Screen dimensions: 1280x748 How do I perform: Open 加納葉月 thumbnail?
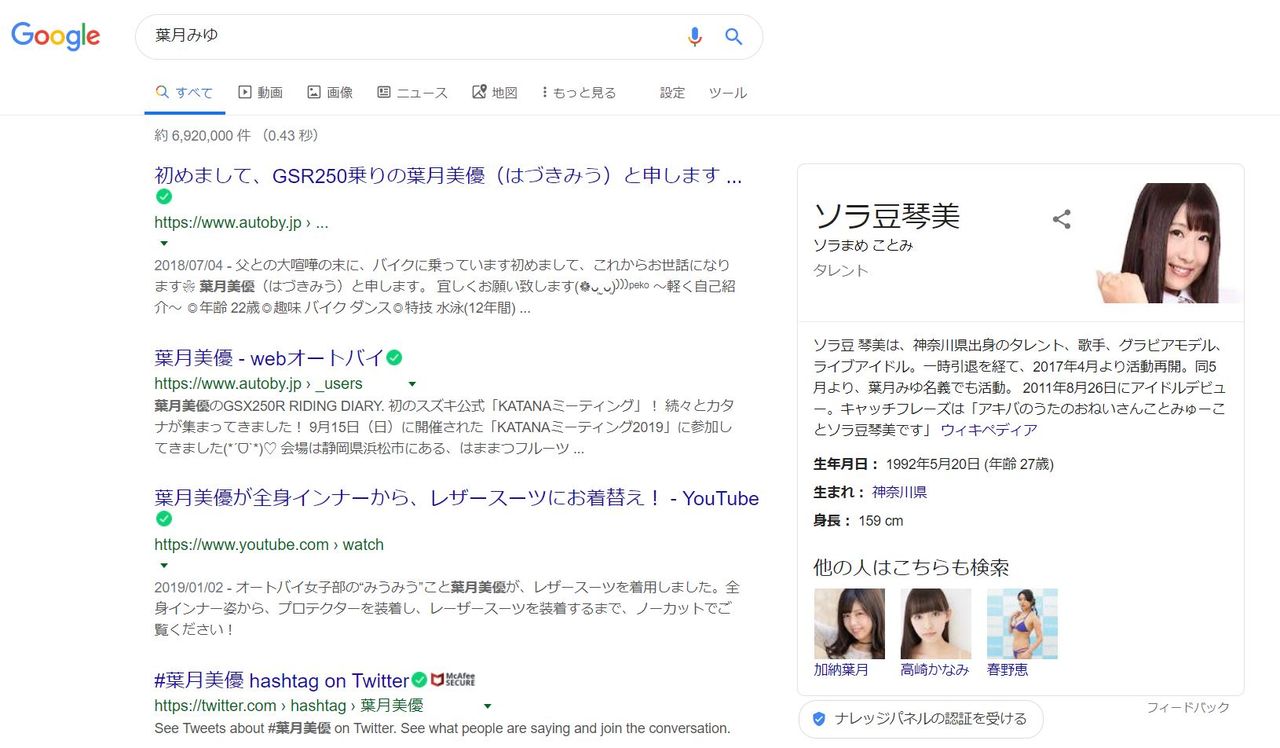849,623
